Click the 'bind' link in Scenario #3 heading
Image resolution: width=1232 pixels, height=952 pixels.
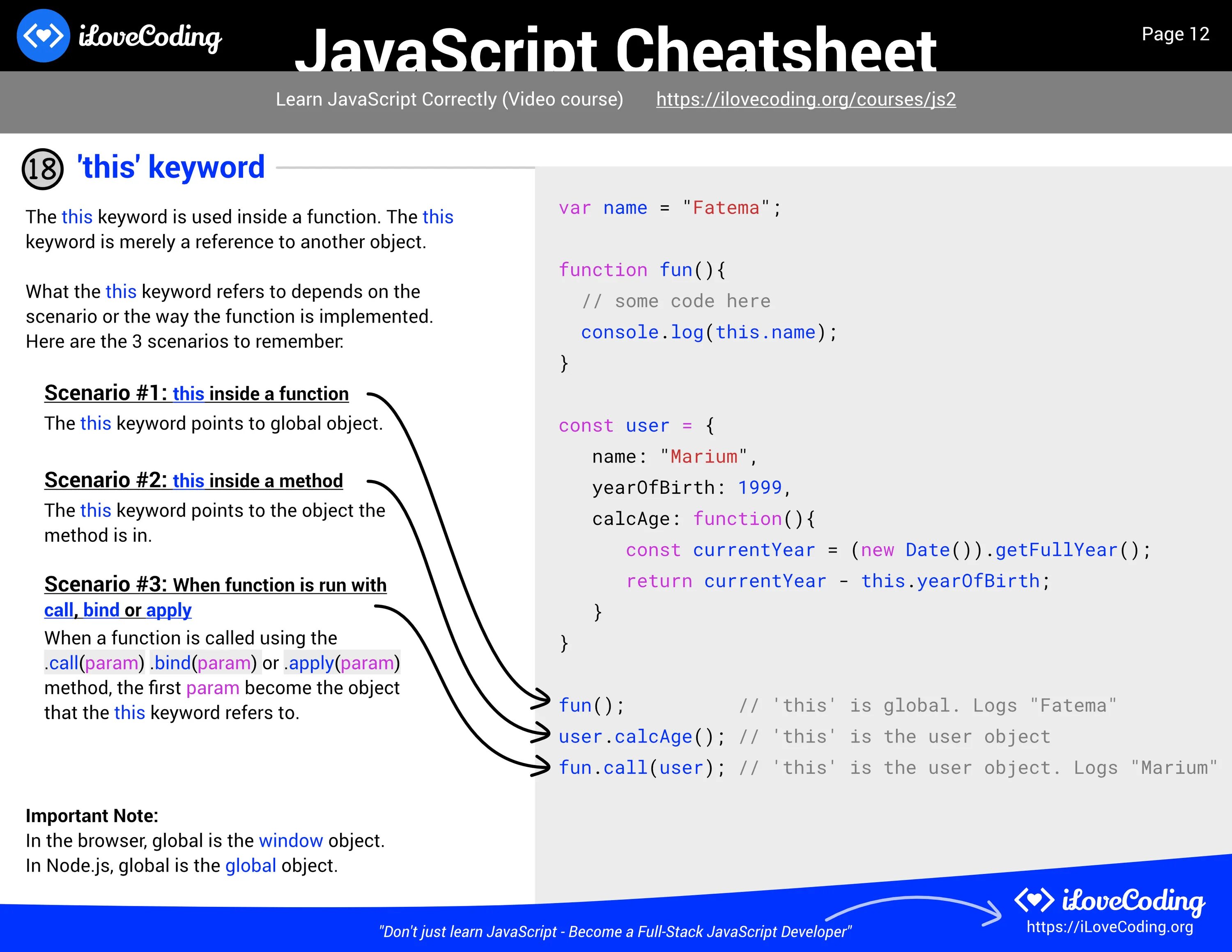point(101,609)
